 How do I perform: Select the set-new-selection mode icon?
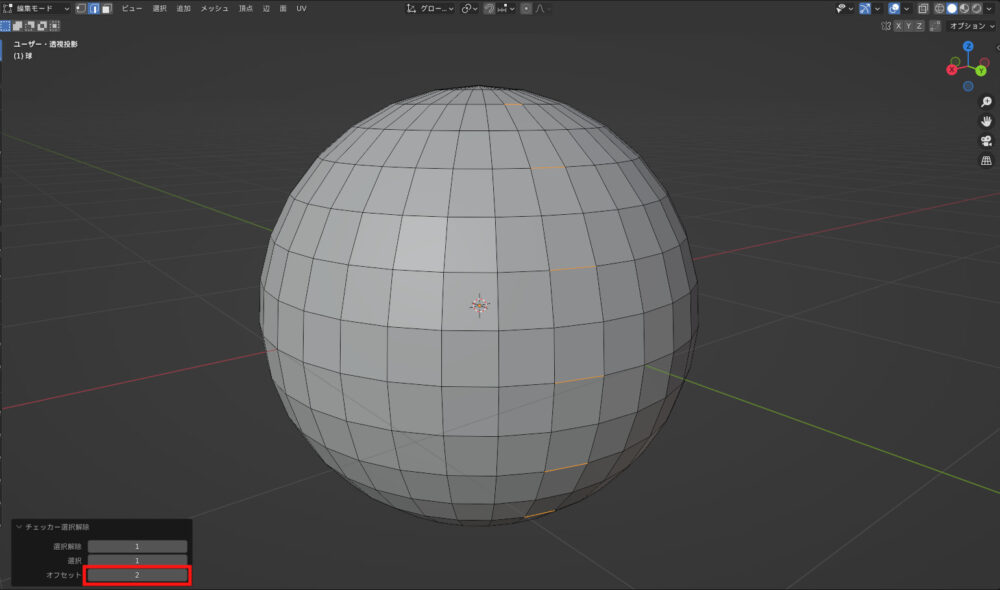pos(6,26)
